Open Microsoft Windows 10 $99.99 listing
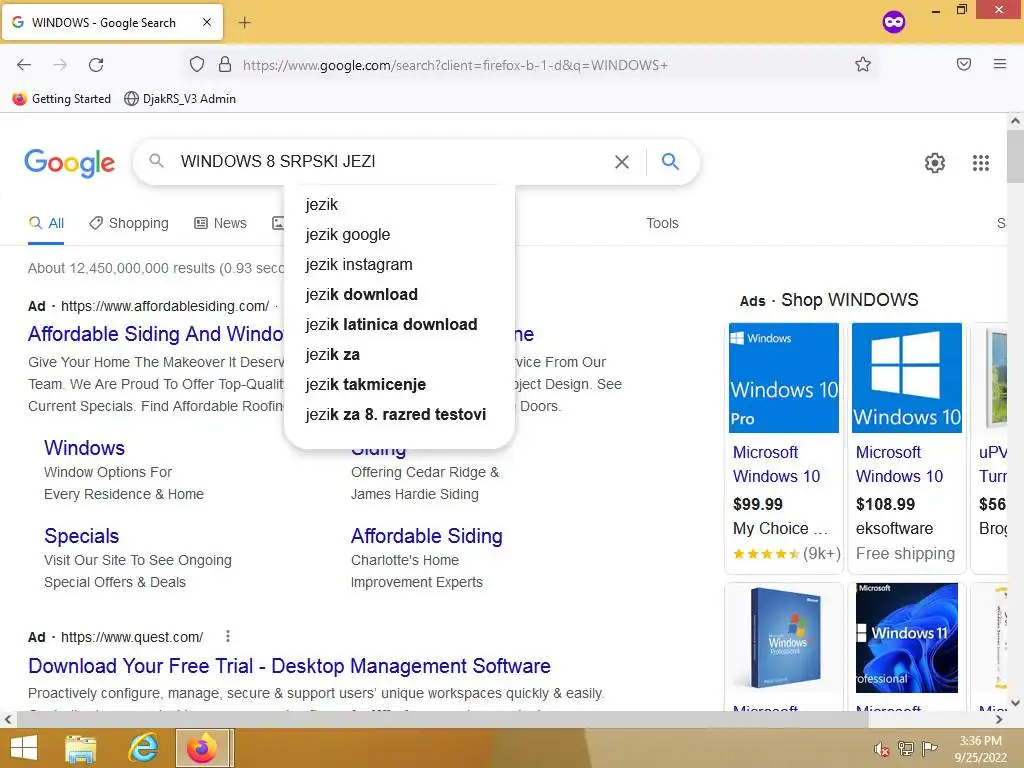Viewport: 1024px width, 768px height. pos(776,464)
